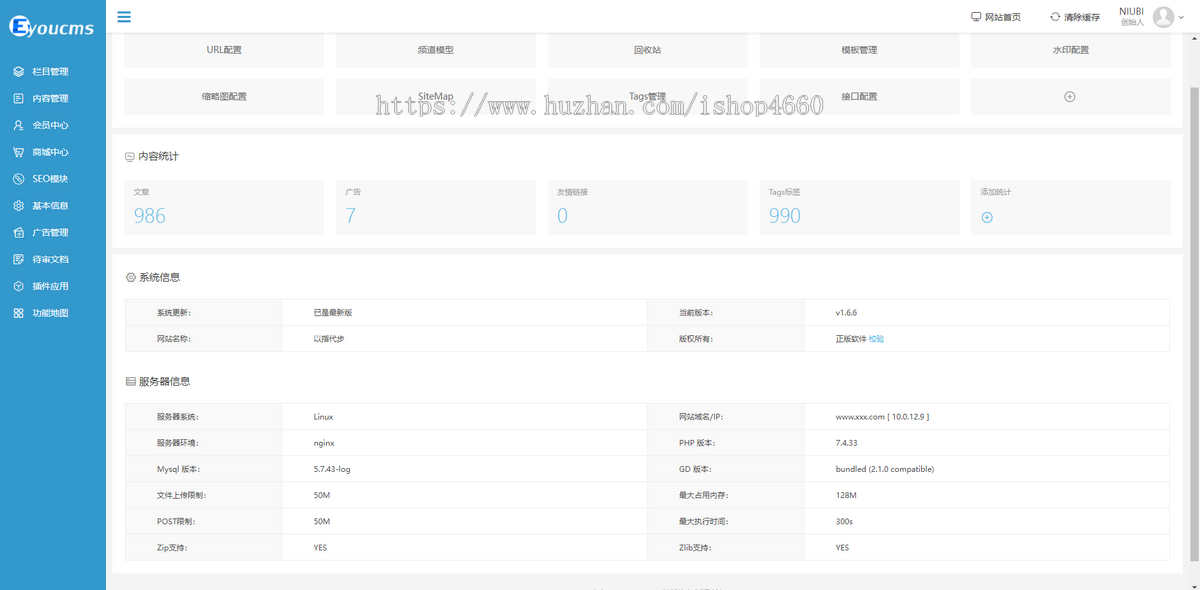Click the user avatar image
1200x590 pixels.
tap(1163, 16)
